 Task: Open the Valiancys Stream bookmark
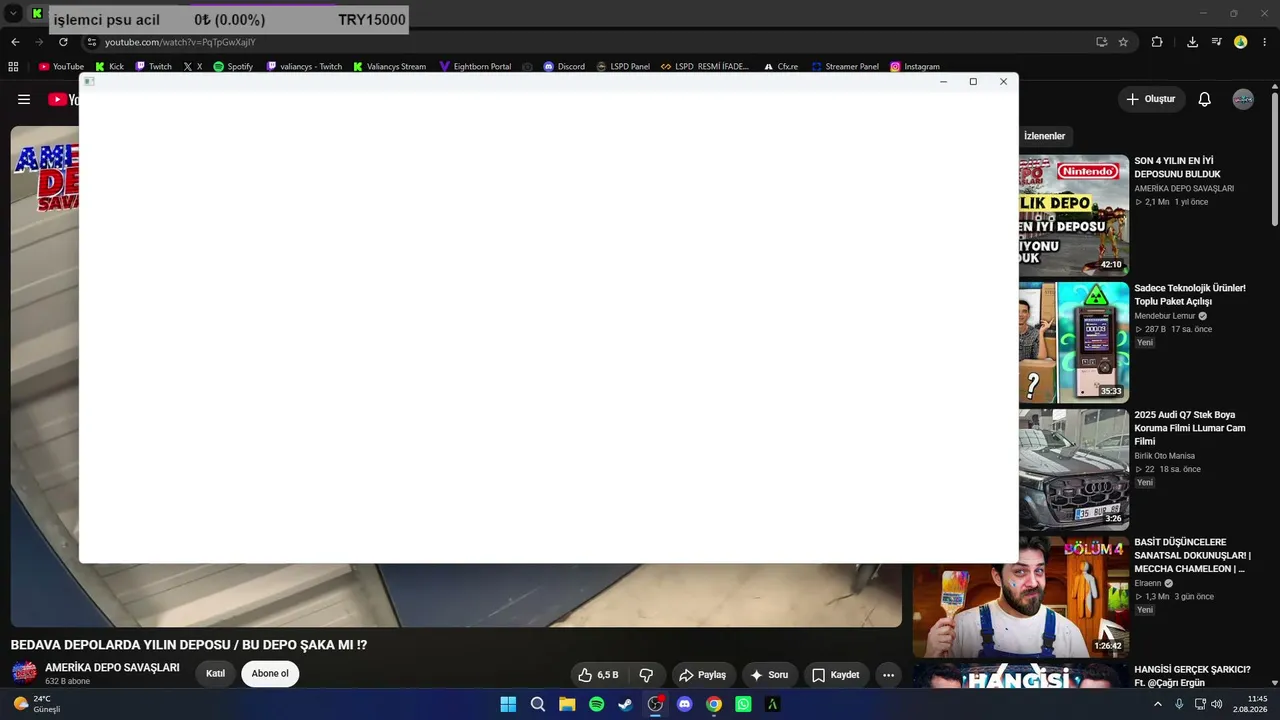click(389, 67)
